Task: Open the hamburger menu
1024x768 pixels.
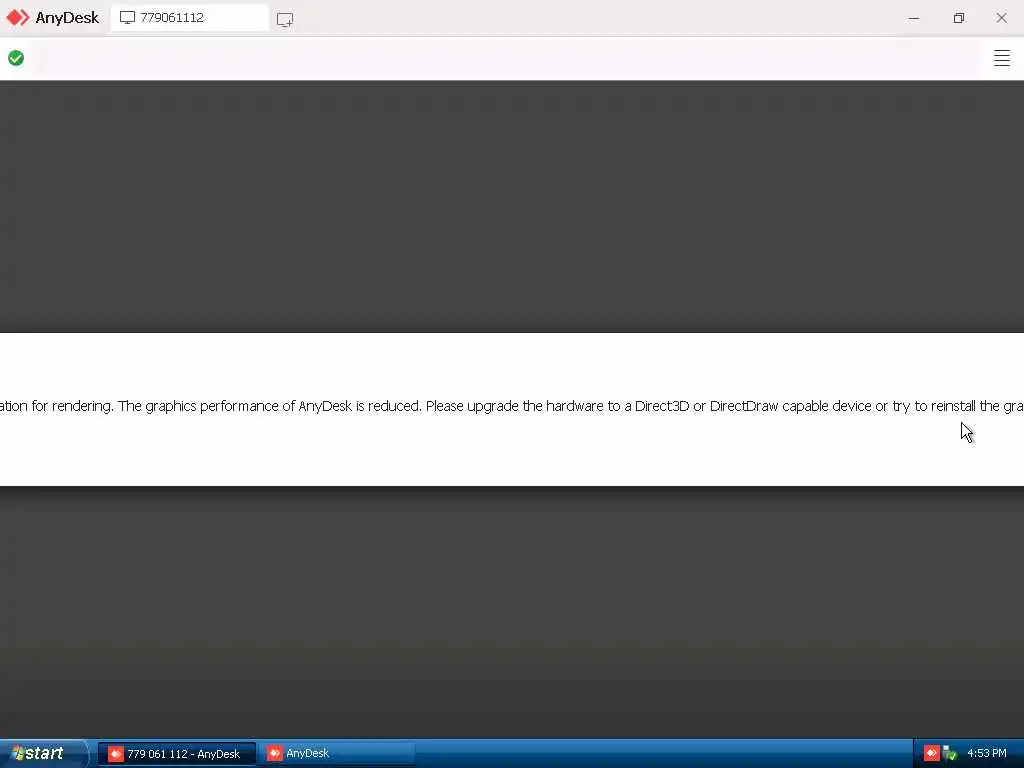Action: (1002, 58)
